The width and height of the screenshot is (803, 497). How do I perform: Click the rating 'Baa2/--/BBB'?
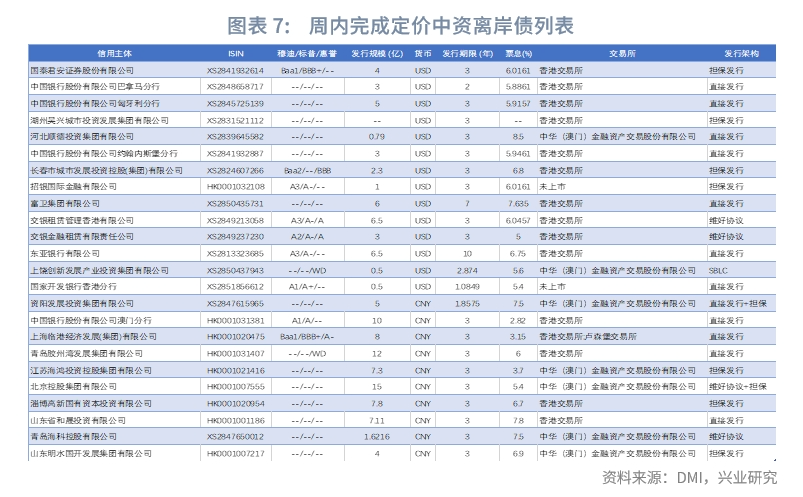point(307,170)
